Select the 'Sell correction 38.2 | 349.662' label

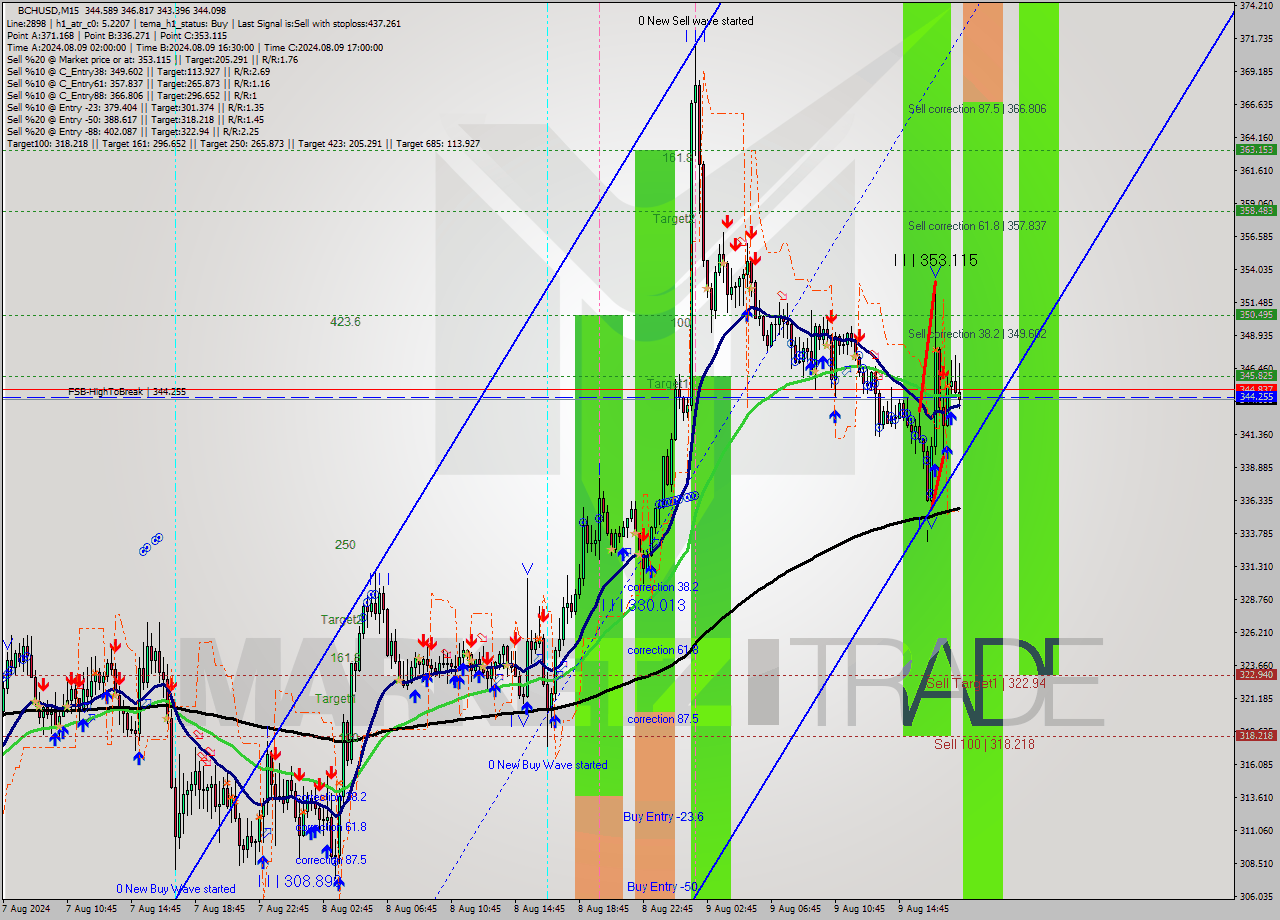(x=977, y=334)
